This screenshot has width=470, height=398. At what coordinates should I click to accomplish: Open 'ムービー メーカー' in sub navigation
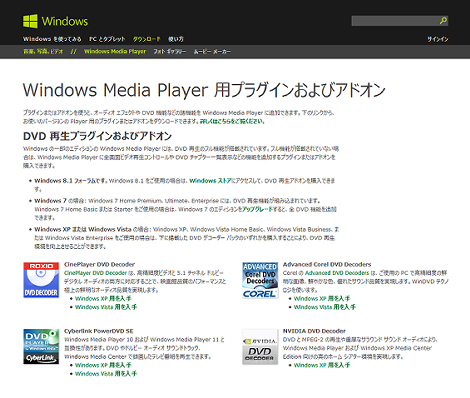click(x=212, y=51)
